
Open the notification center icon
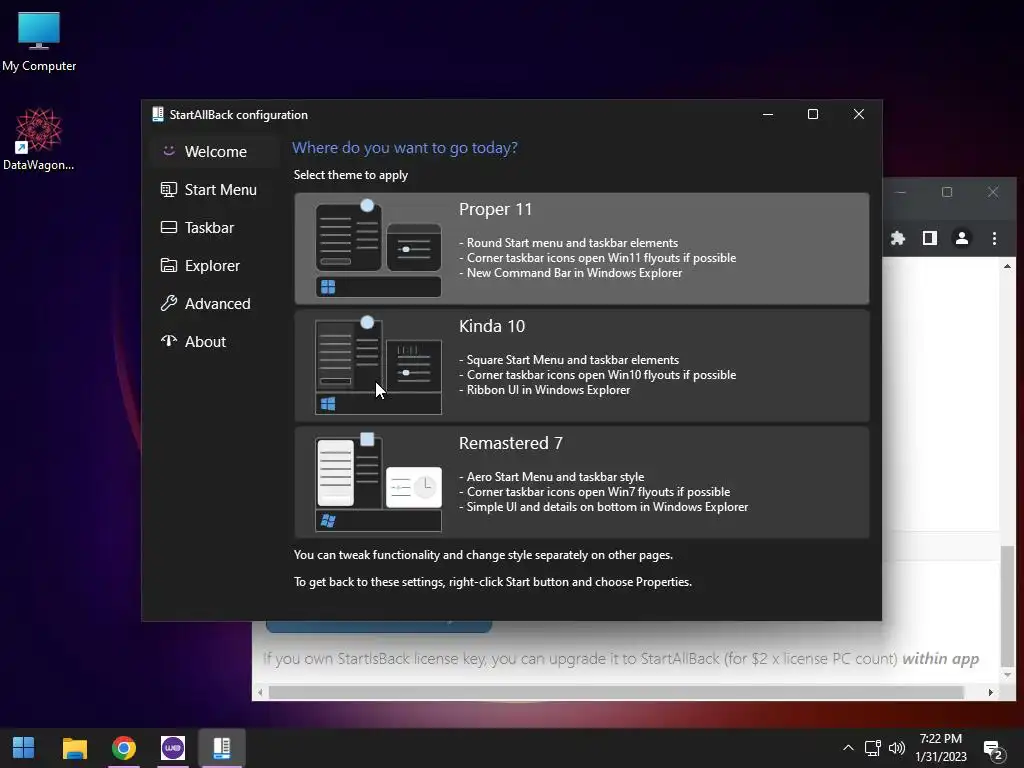tap(993, 750)
